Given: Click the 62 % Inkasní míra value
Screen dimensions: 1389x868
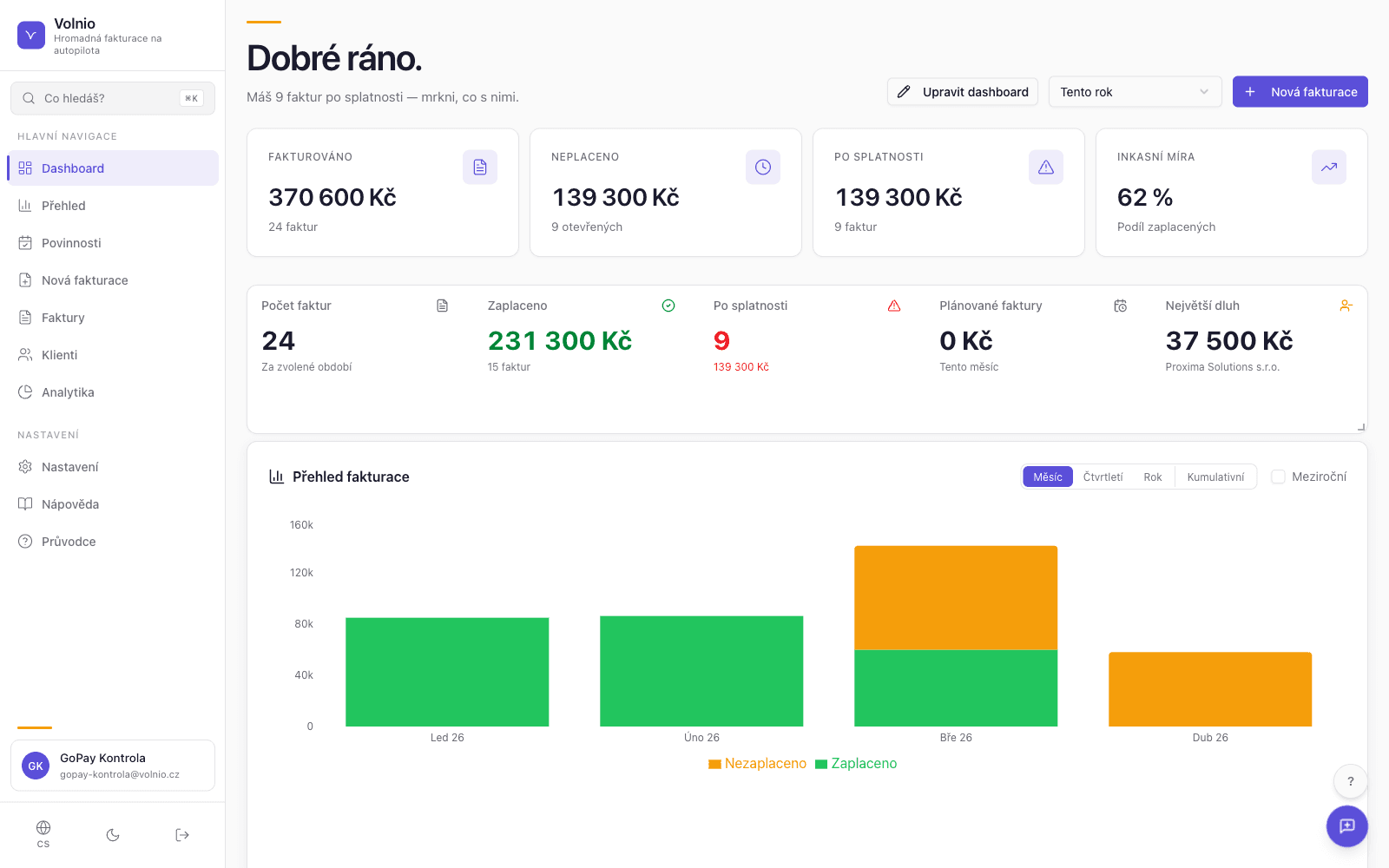Looking at the screenshot, I should click(x=1145, y=197).
